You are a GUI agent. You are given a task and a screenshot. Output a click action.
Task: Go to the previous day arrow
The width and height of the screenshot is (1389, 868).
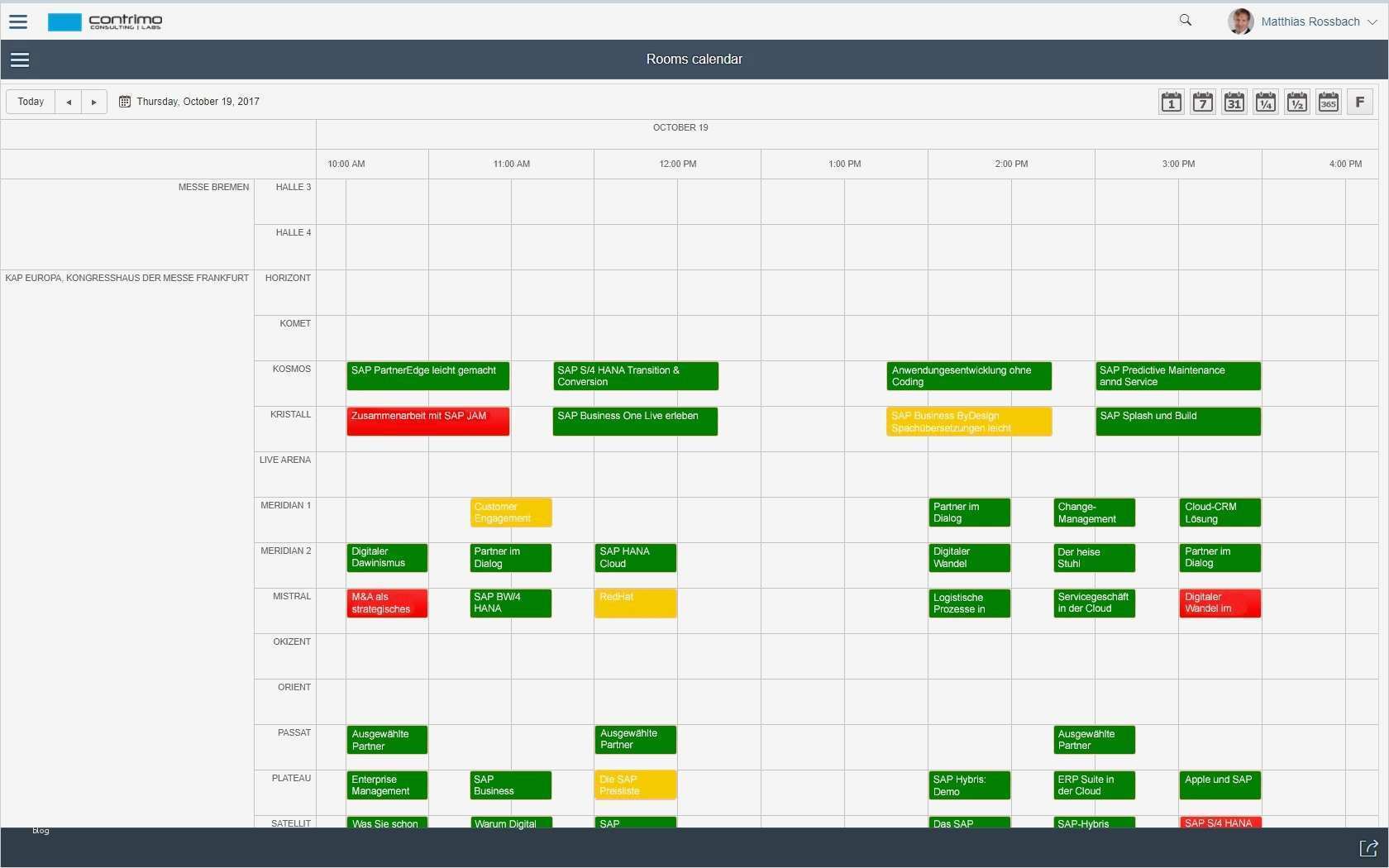pyautogui.click(x=69, y=102)
